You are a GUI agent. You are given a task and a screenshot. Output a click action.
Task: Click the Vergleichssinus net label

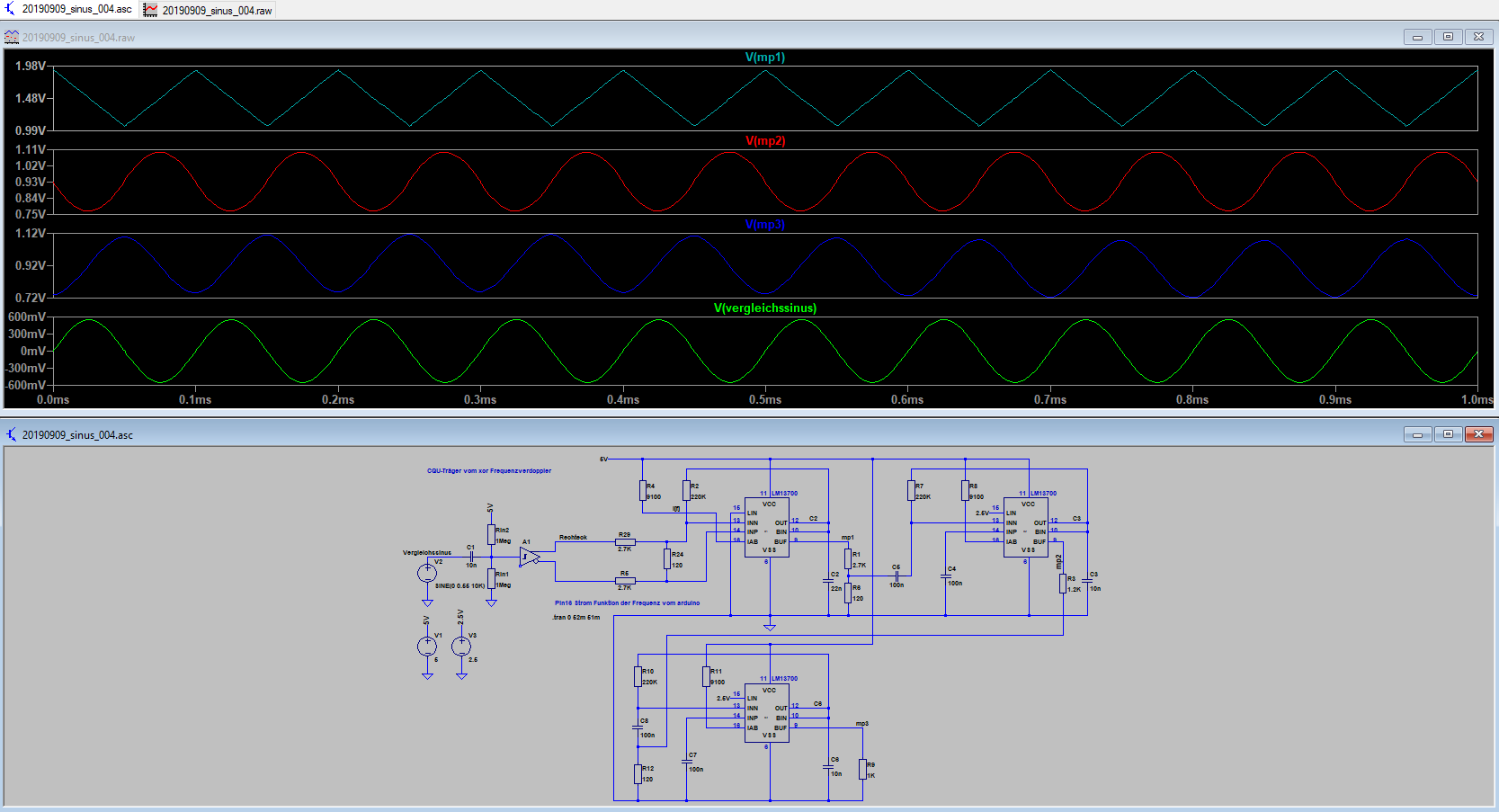(x=427, y=552)
